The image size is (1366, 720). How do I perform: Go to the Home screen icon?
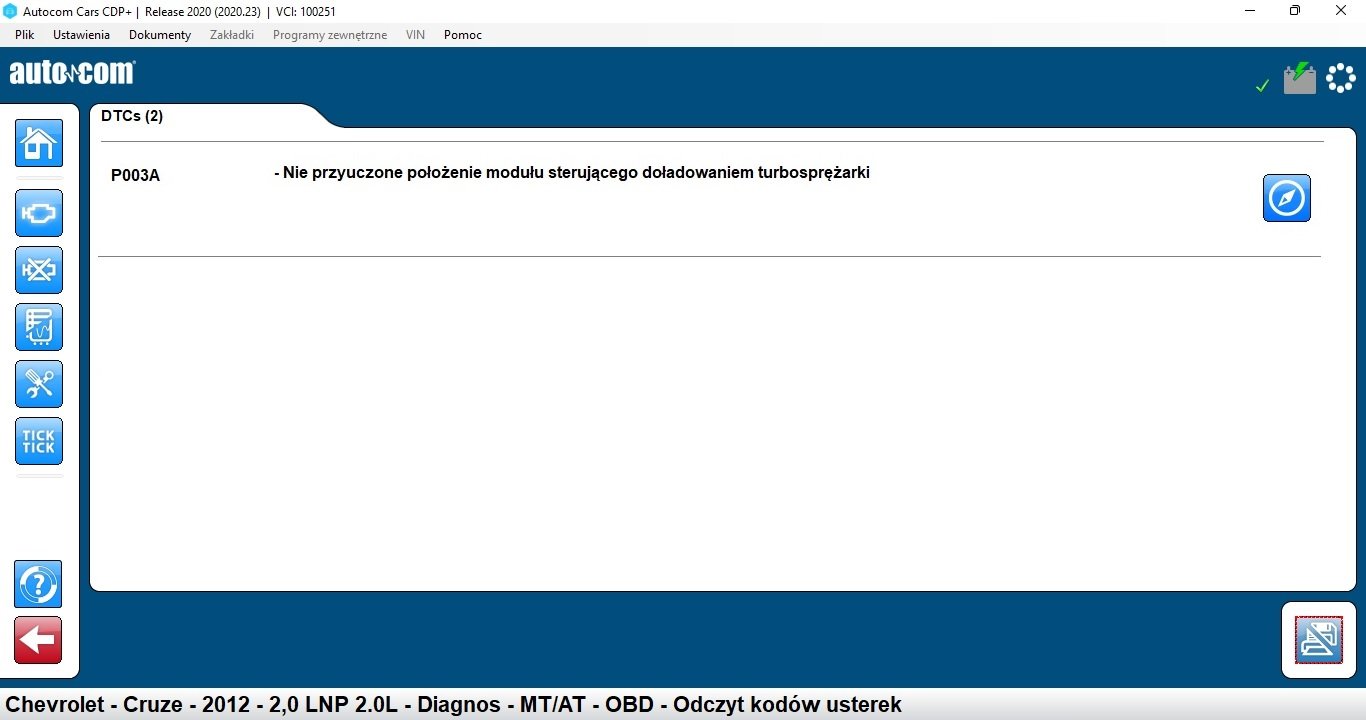[x=39, y=143]
